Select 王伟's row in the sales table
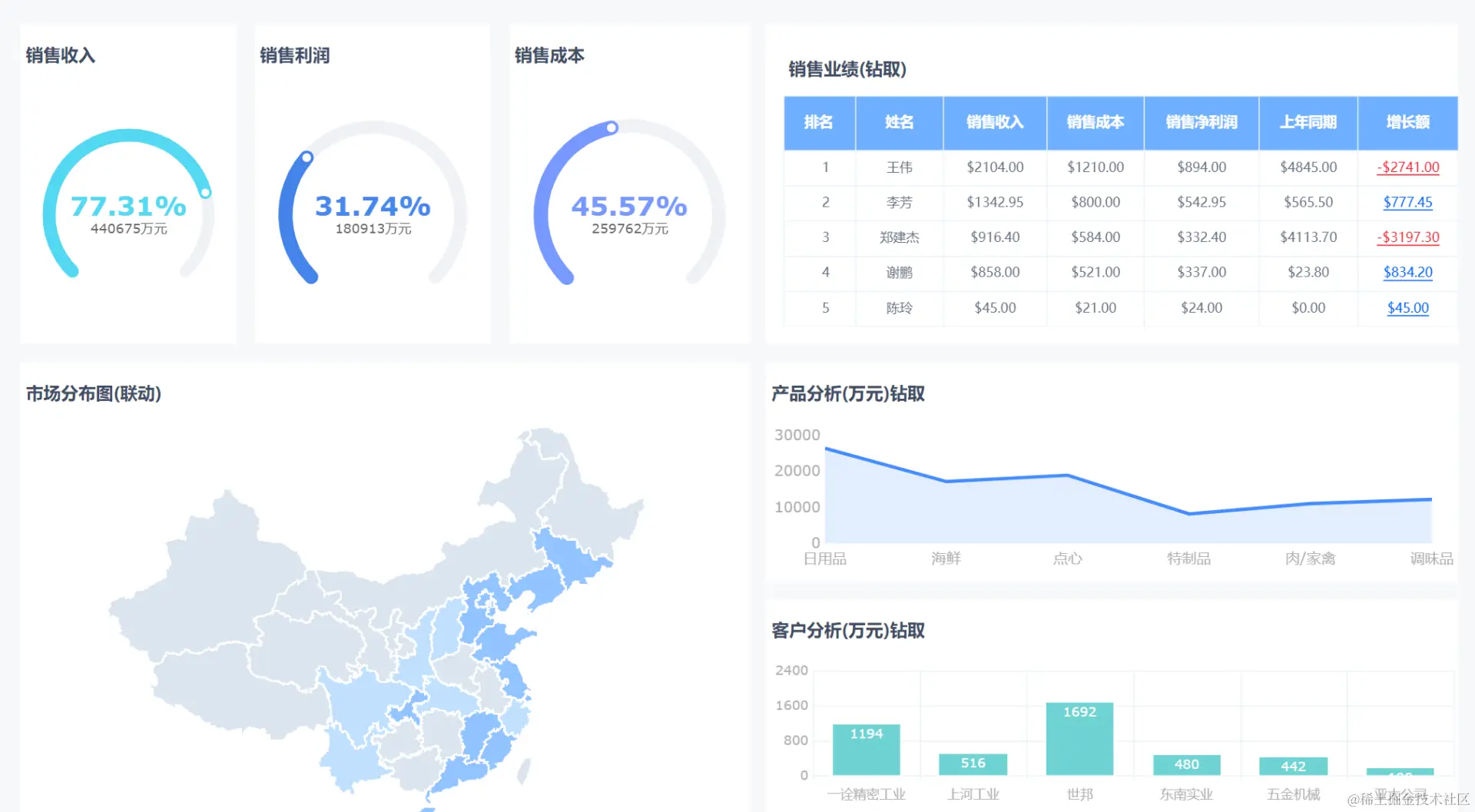 (899, 167)
